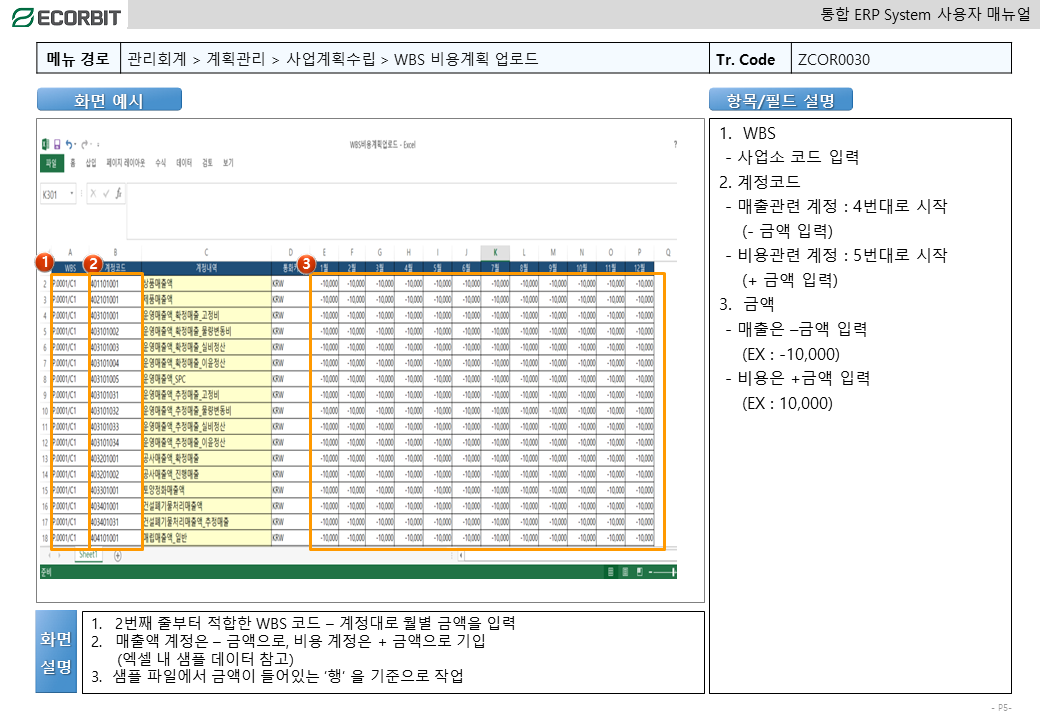Click the Insert Function fx icon
Viewport: 1040px width, 720px height.
pyautogui.click(x=118, y=194)
